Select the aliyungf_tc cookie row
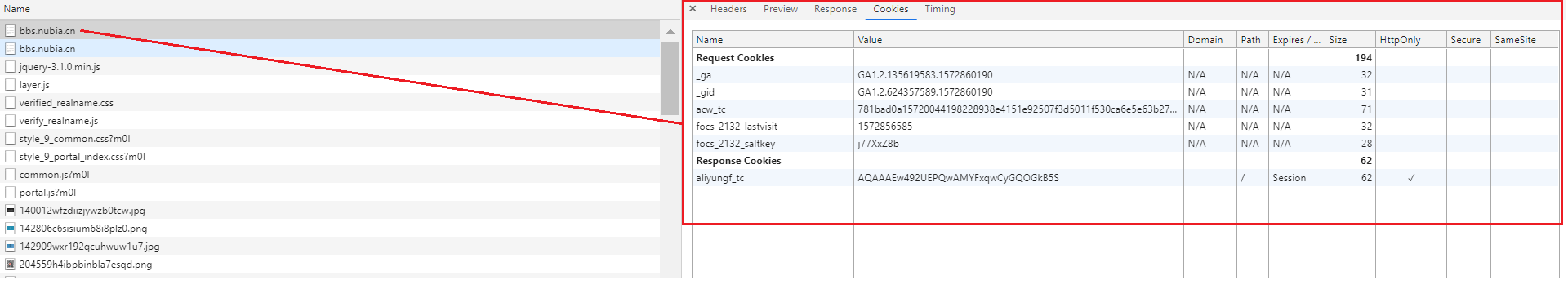Viewport: 1568px width, 298px height. coord(1125,177)
